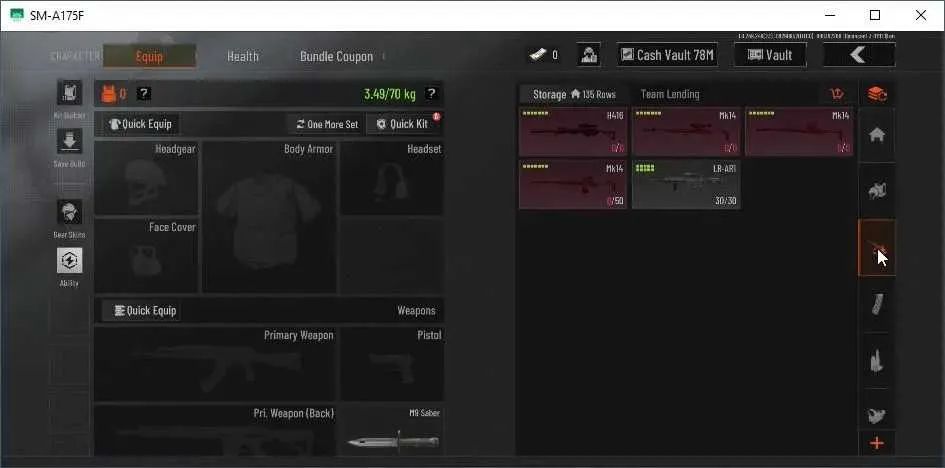Click the orange plus add icon
The width and height of the screenshot is (945, 468).
point(877,444)
